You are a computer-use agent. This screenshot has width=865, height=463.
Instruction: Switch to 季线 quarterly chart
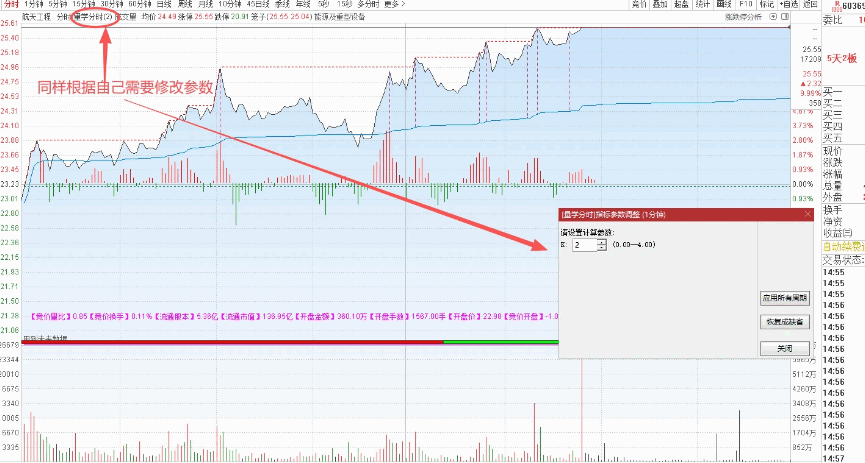282,4
